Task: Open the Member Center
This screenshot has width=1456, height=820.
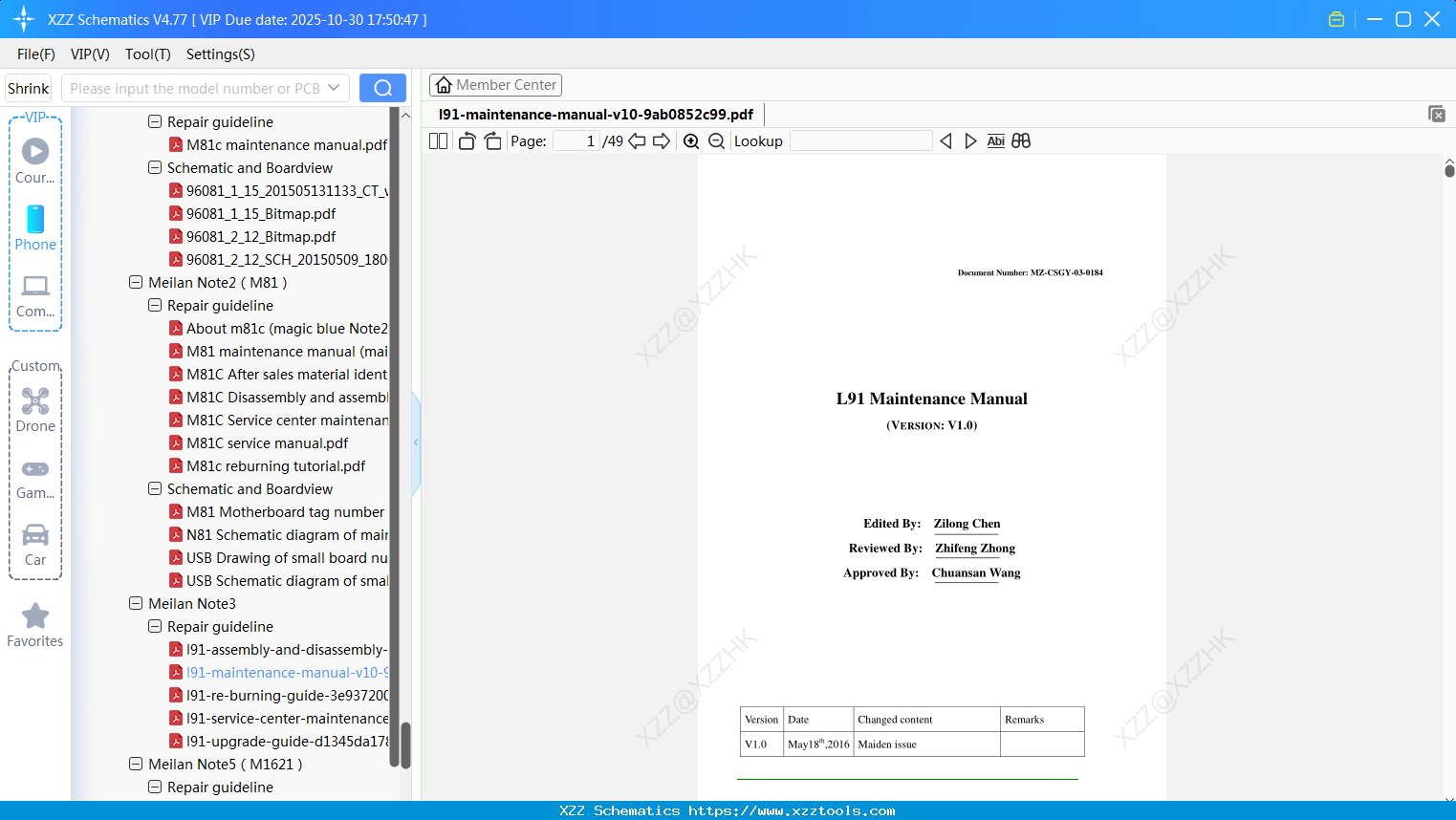Action: coord(495,84)
